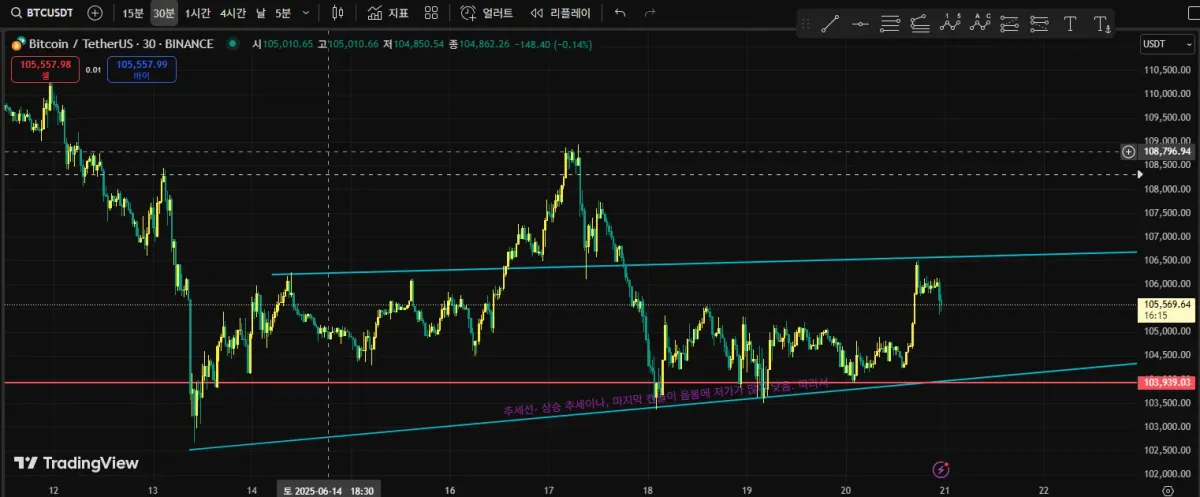Create an 얼러트 alert
This screenshot has width=1200, height=497.
coord(487,13)
